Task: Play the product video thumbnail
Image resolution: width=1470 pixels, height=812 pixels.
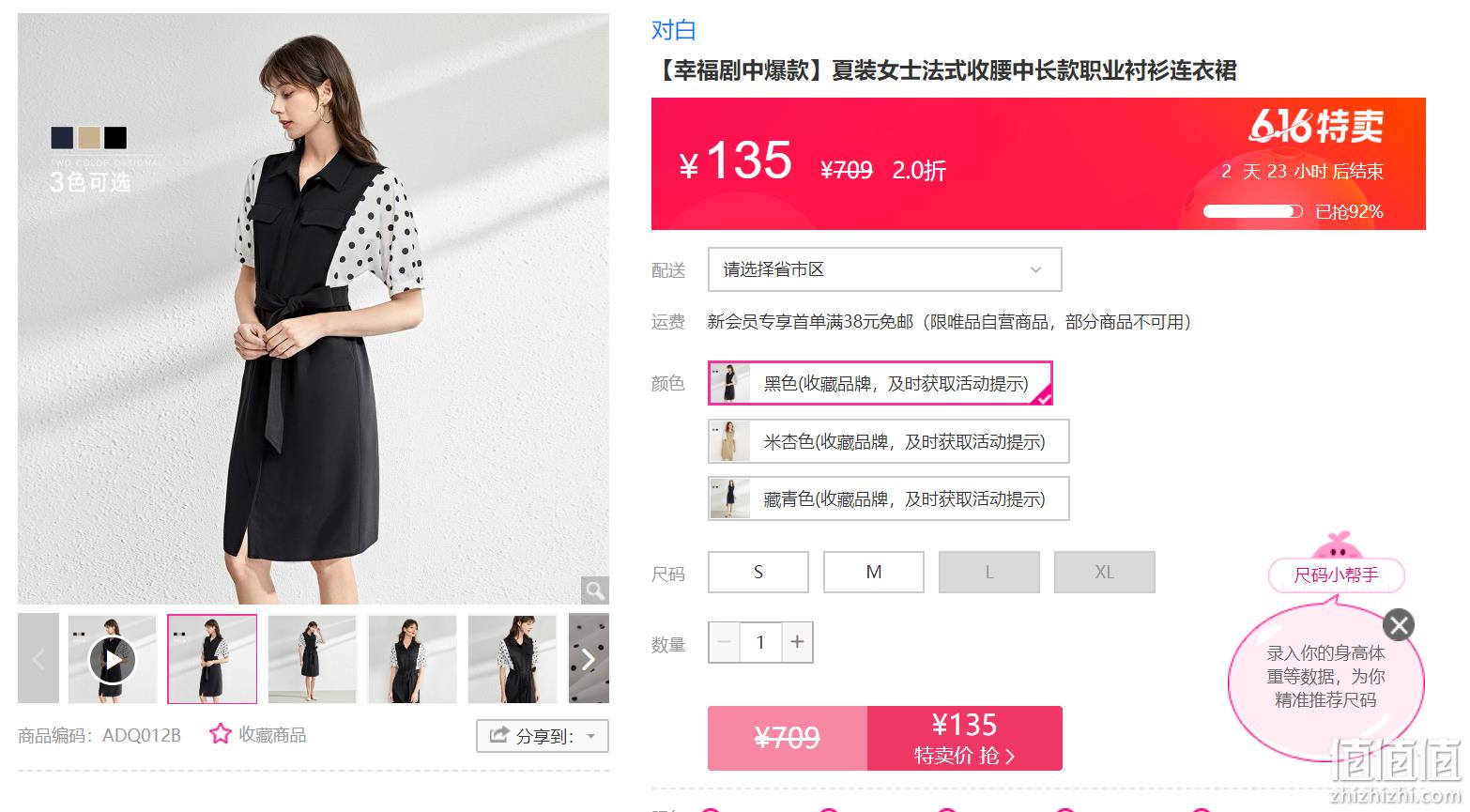Action: click(x=113, y=659)
